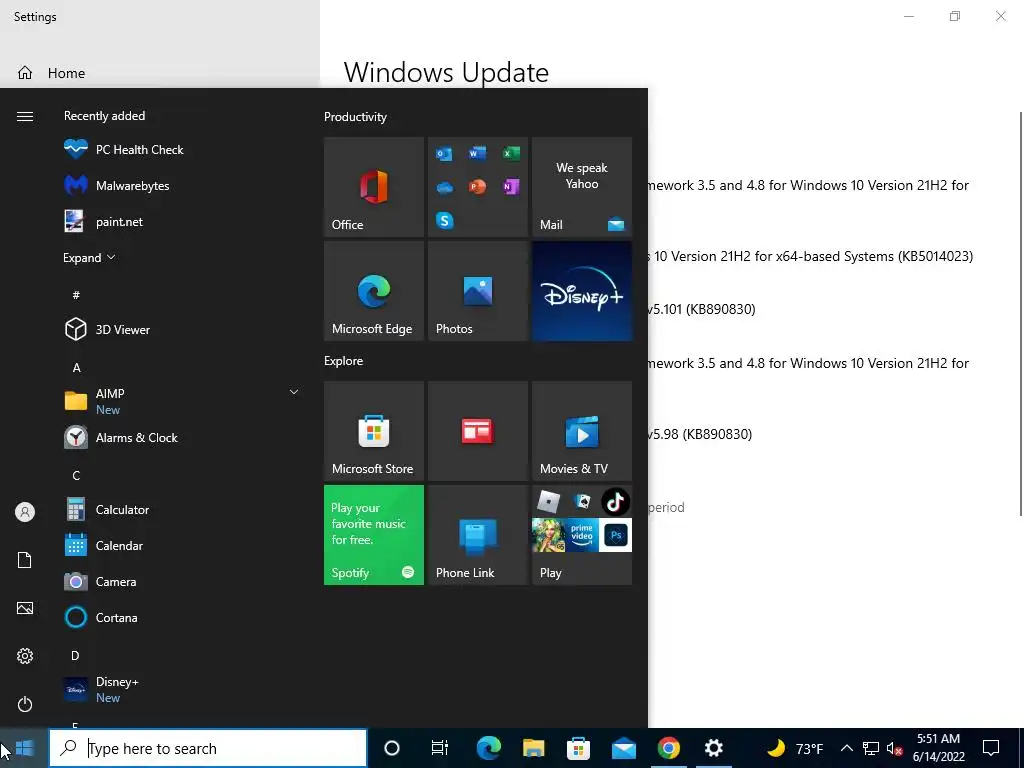The width and height of the screenshot is (1024, 768).
Task: Click the Explore group header
Action: [344, 360]
